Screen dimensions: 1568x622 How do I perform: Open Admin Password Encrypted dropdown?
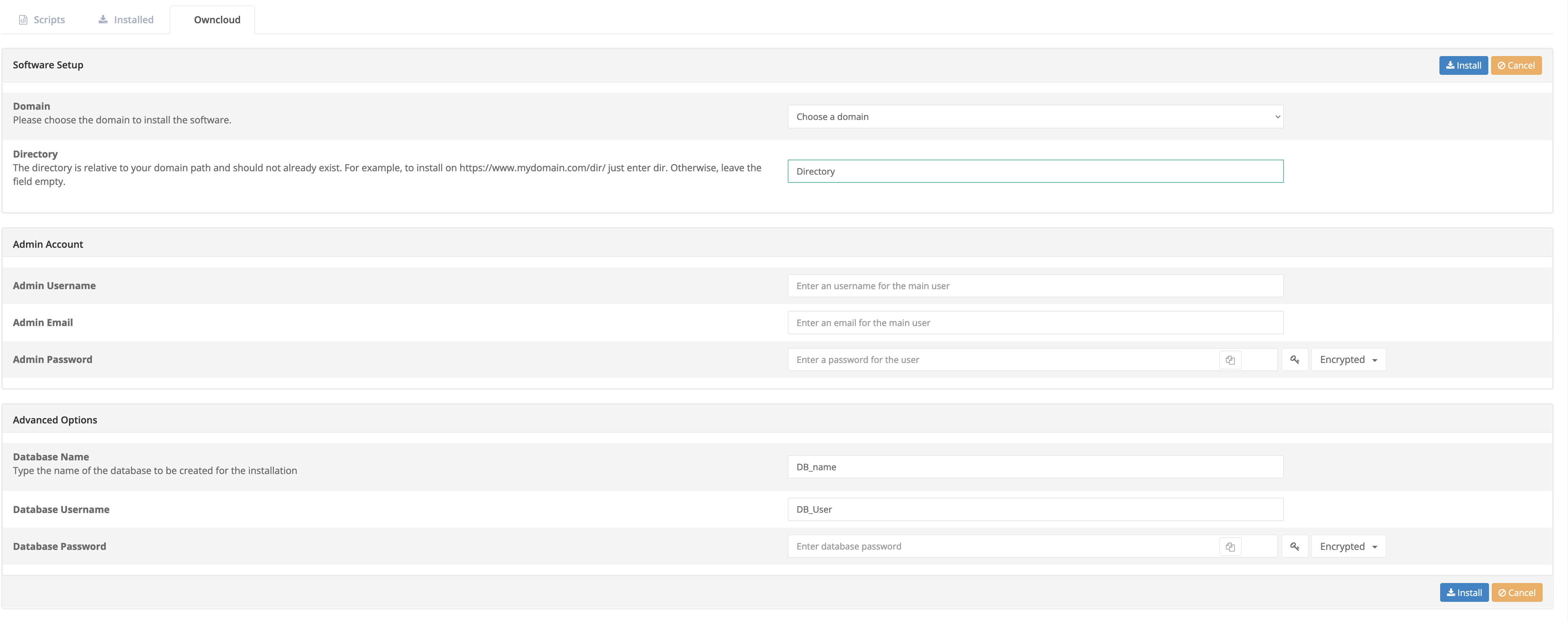click(1348, 360)
